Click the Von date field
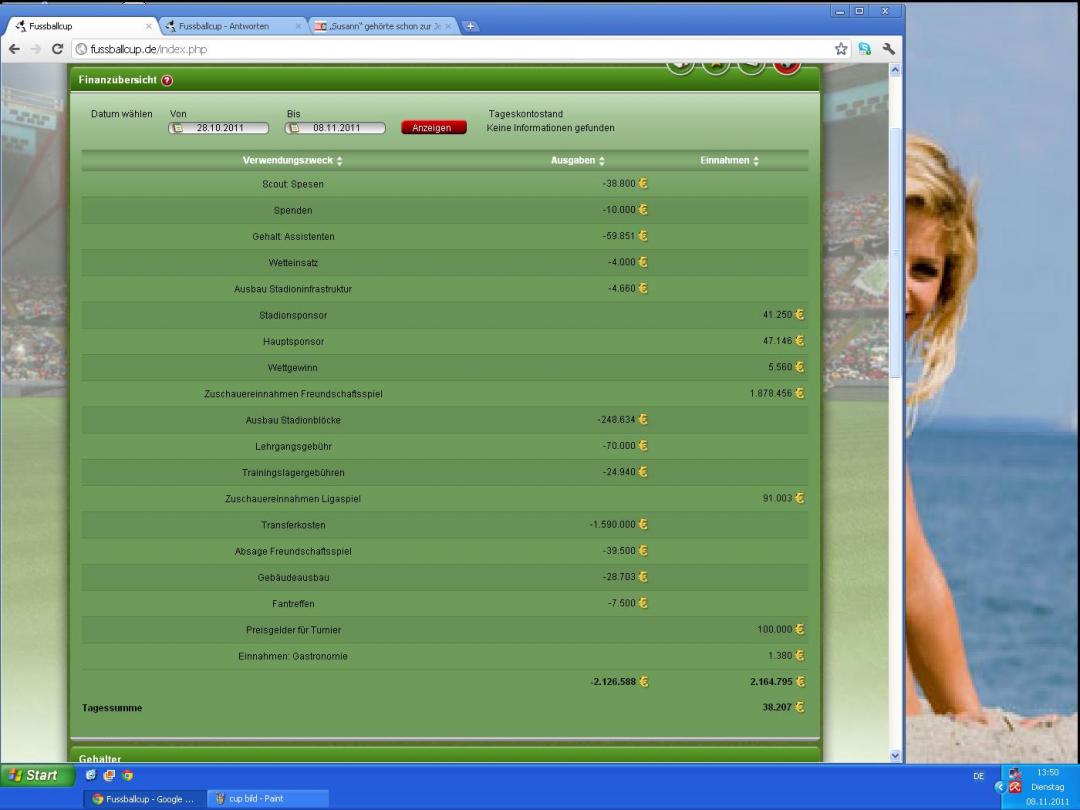 [220, 128]
